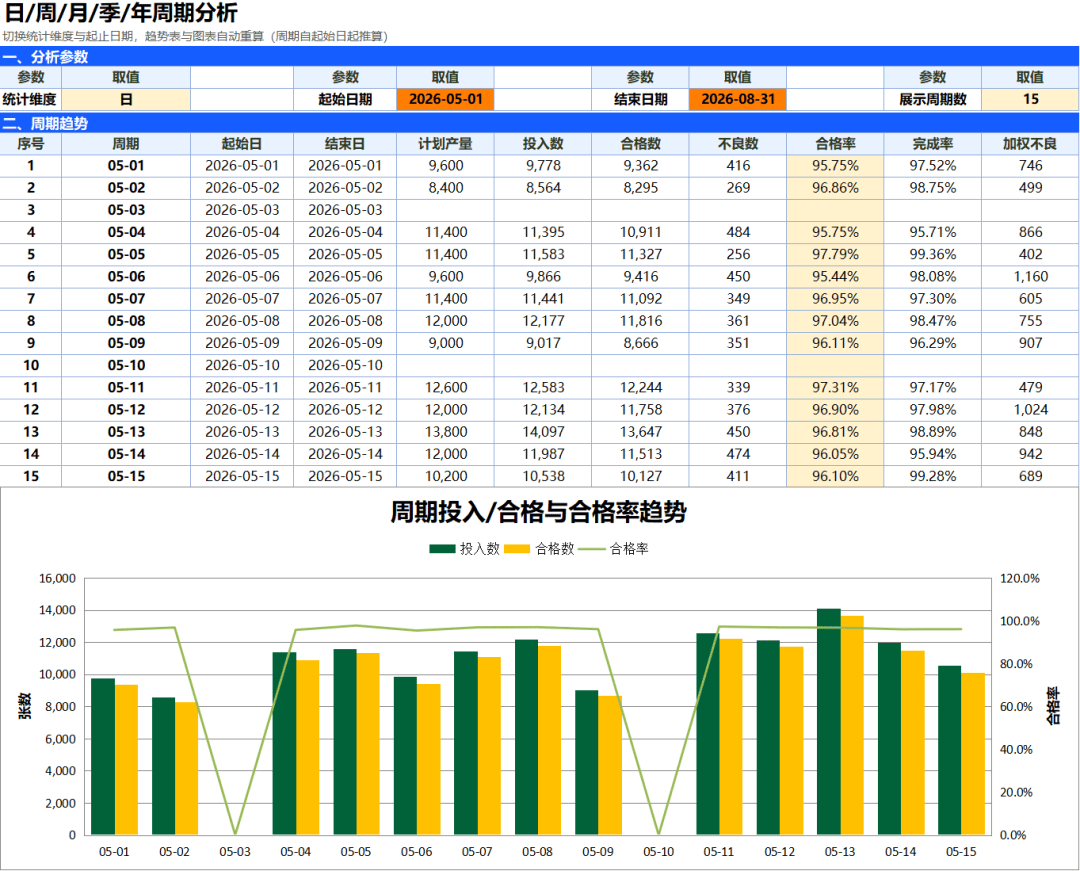Image resolution: width=1080 pixels, height=871 pixels.
Task: Click the dark green 投入数 legend swatch
Action: tap(442, 549)
